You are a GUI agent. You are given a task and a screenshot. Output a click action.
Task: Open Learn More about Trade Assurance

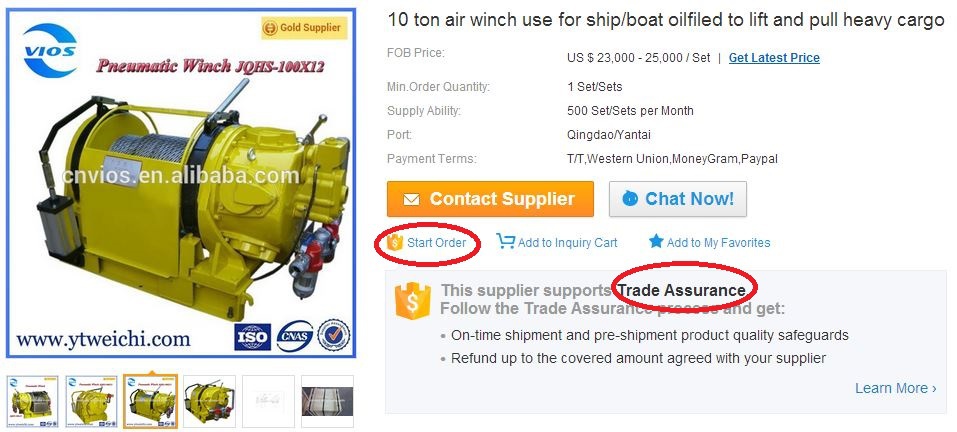pyautogui.click(x=895, y=389)
